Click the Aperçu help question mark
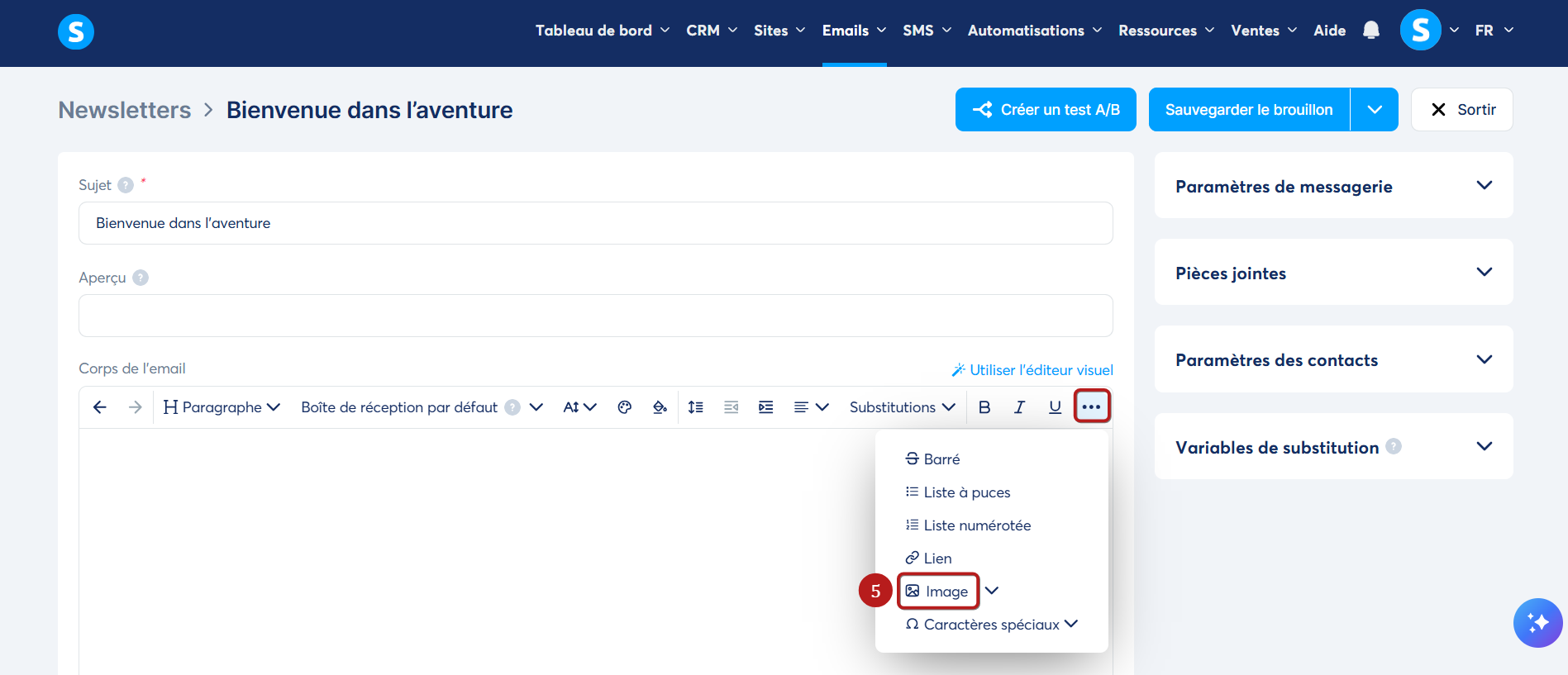 click(141, 278)
